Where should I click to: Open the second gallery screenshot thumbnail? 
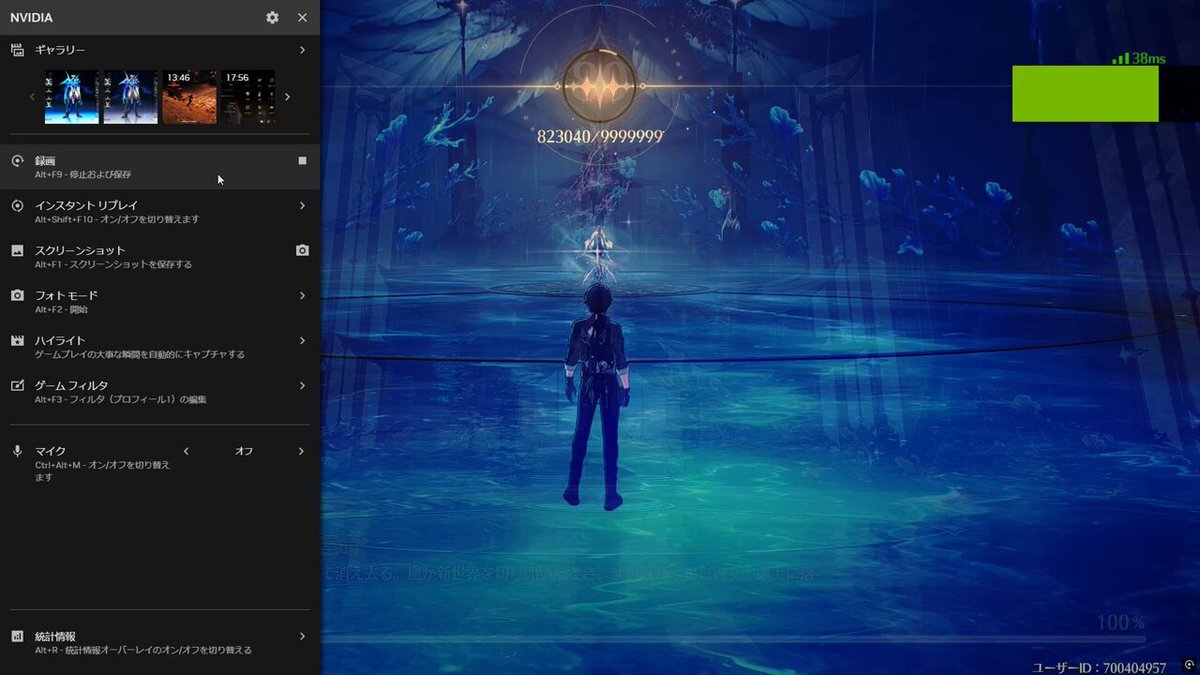(130, 97)
